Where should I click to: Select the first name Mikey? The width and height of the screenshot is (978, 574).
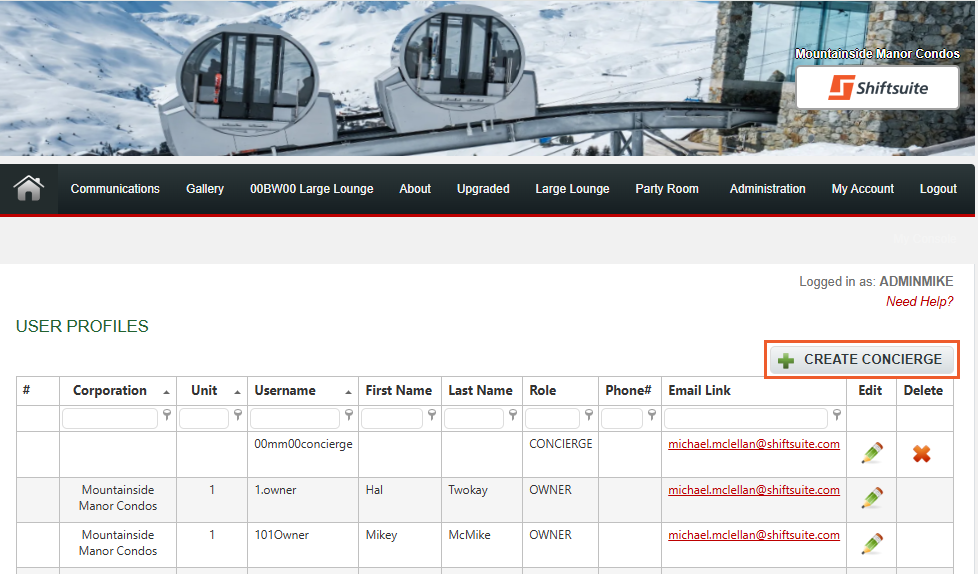(x=381, y=535)
